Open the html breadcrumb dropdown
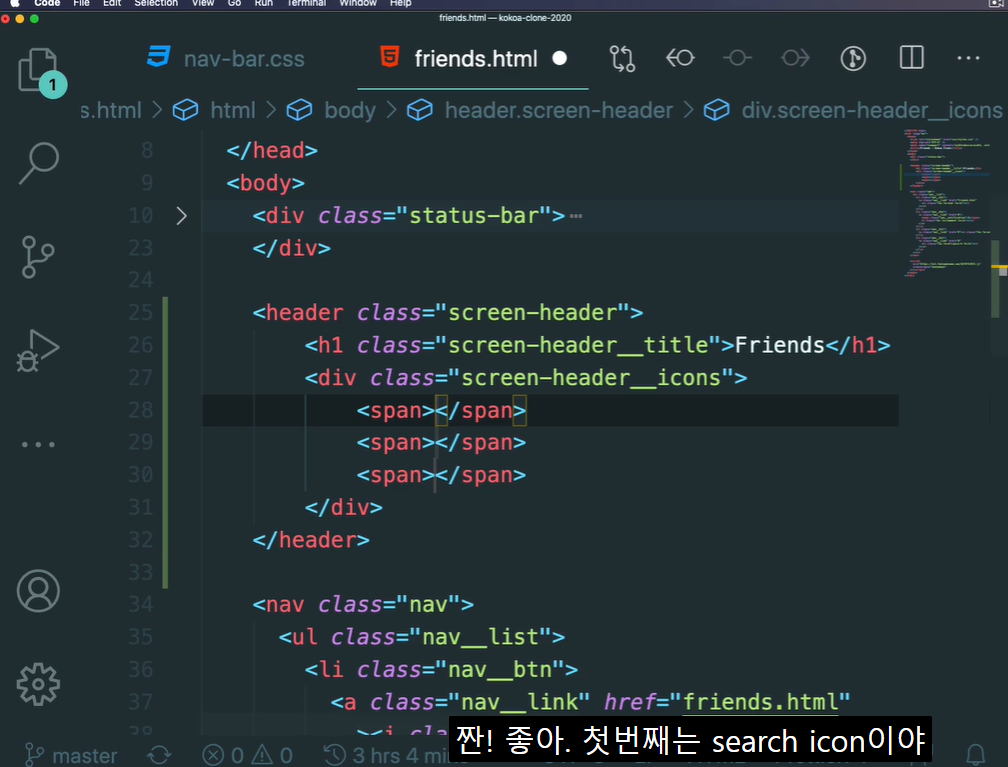This screenshot has height=767, width=1008. coord(214,110)
